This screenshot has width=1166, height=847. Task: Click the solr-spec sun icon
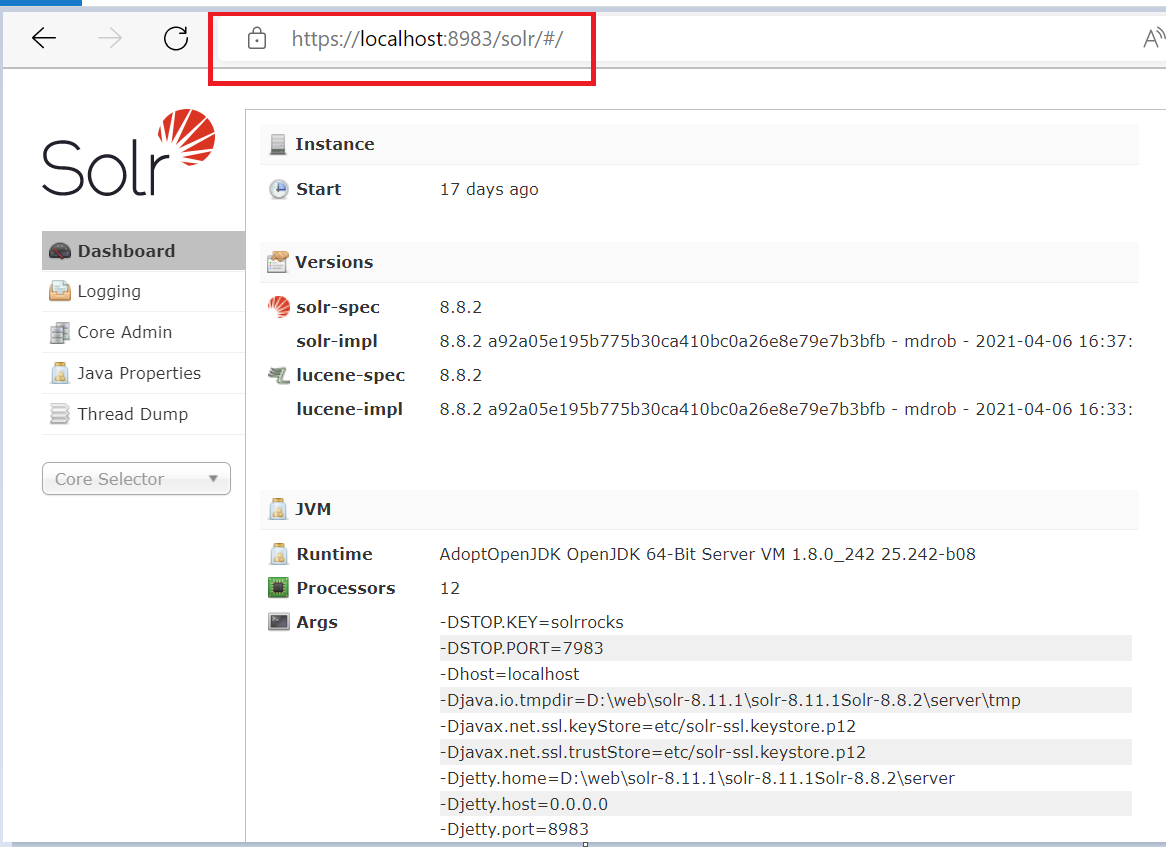point(279,306)
